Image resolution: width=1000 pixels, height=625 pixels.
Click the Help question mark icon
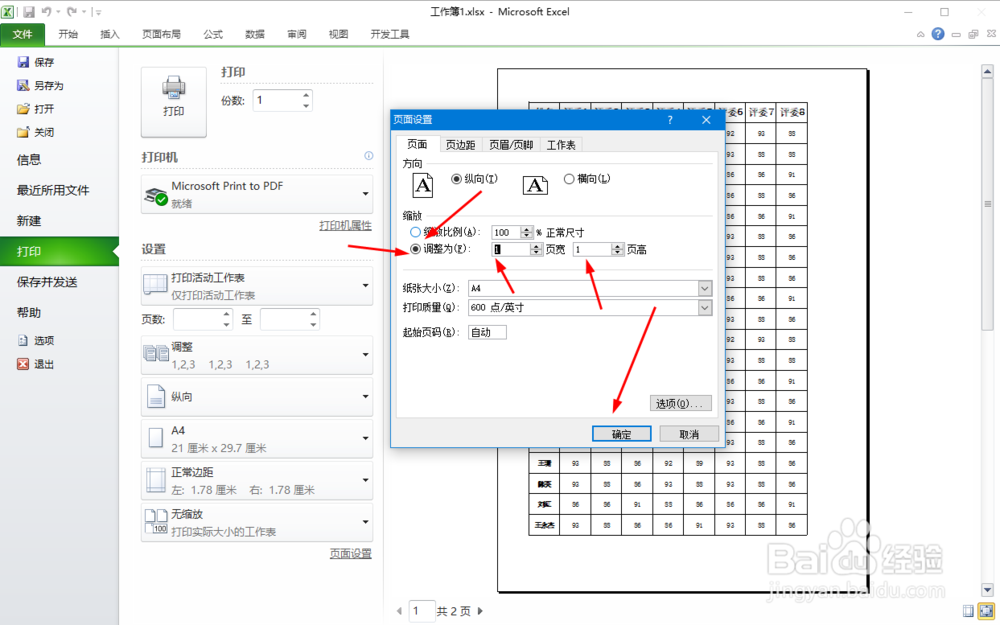[937, 33]
